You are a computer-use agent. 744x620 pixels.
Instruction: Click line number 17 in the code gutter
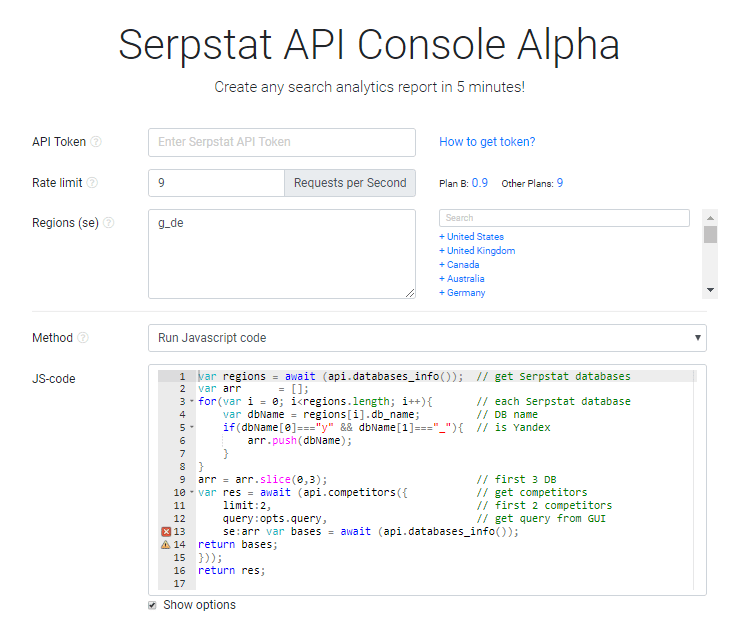click(179, 583)
